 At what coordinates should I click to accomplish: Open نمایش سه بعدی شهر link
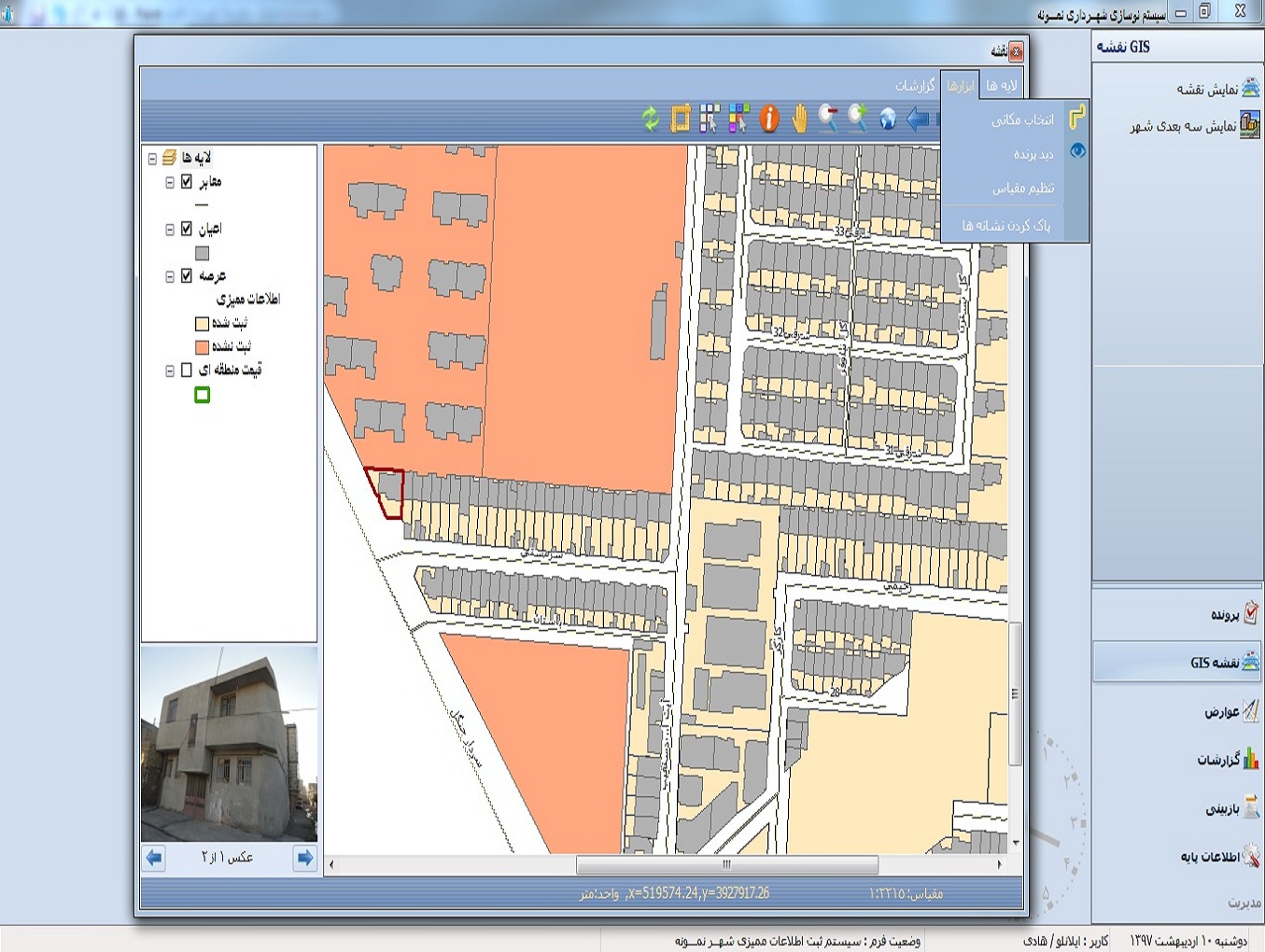point(1183,126)
